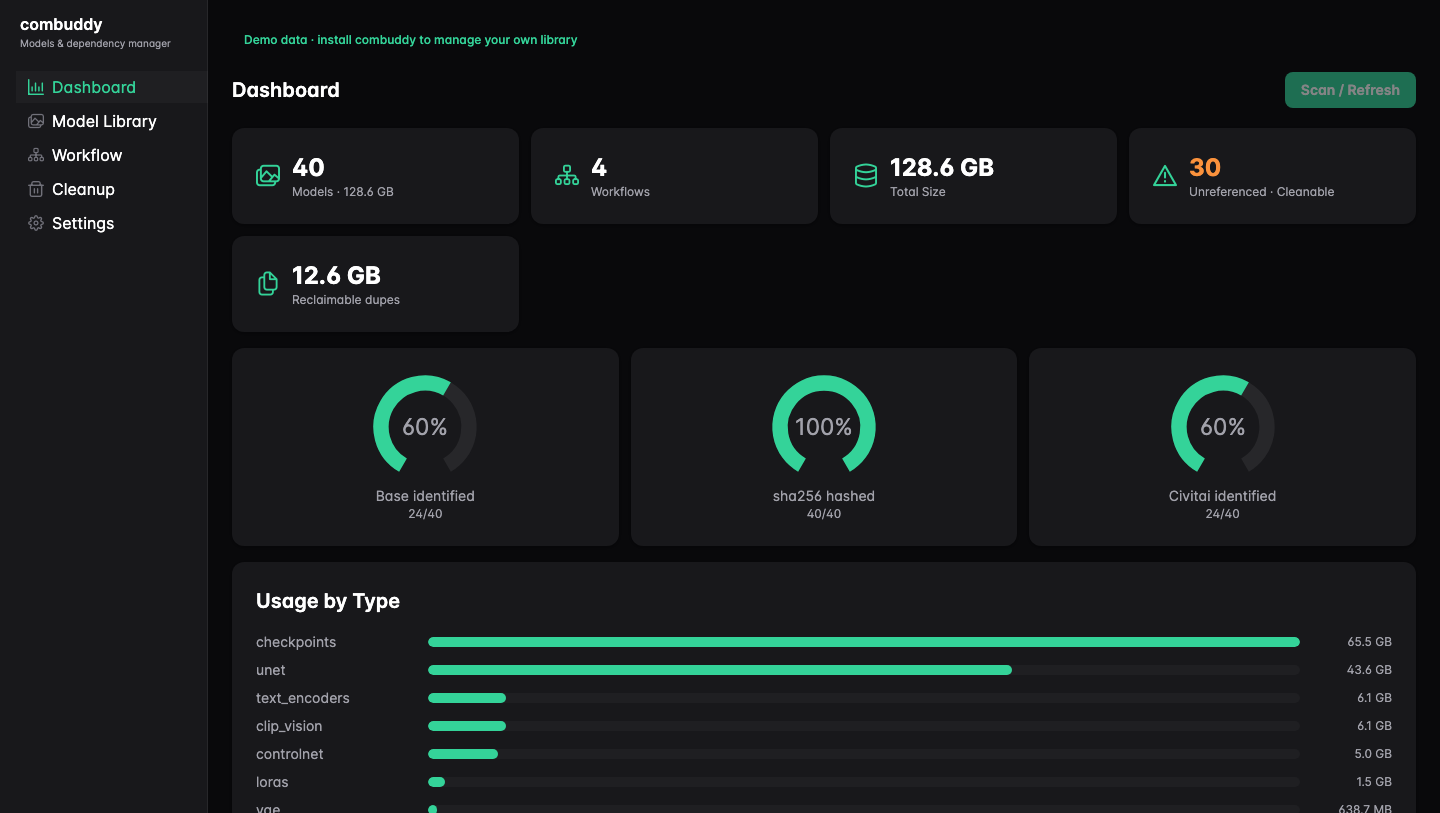
Task: Click the checkpoints usage bar
Action: (x=864, y=642)
